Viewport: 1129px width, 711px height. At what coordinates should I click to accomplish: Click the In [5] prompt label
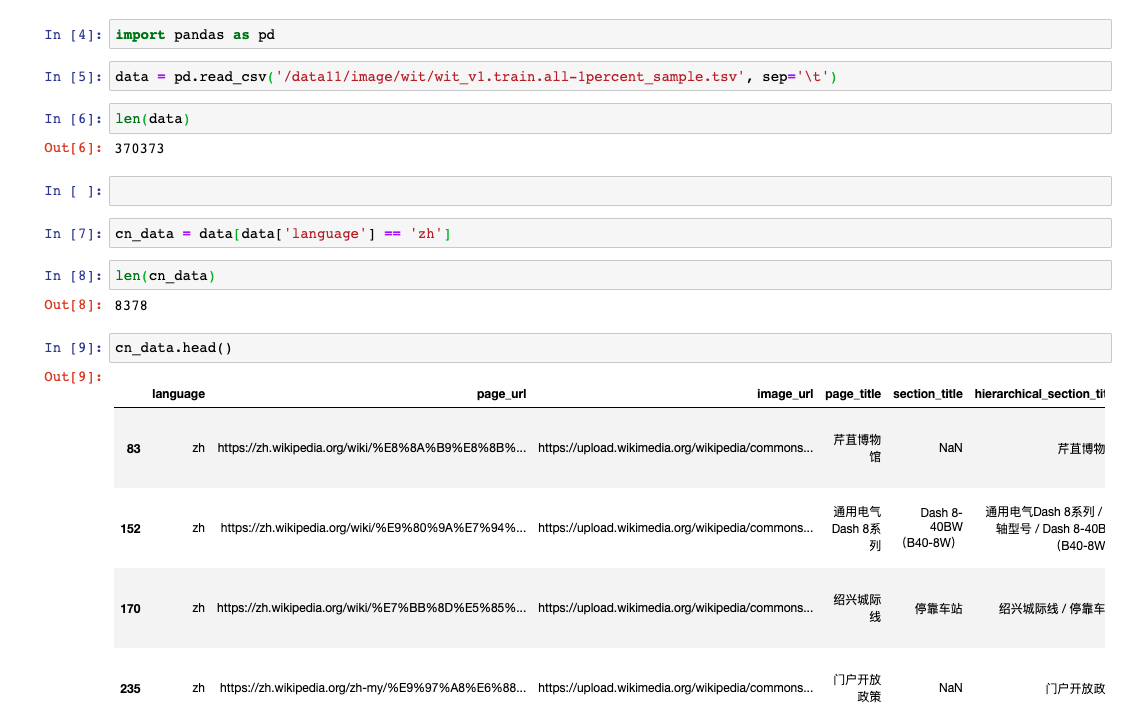73,77
